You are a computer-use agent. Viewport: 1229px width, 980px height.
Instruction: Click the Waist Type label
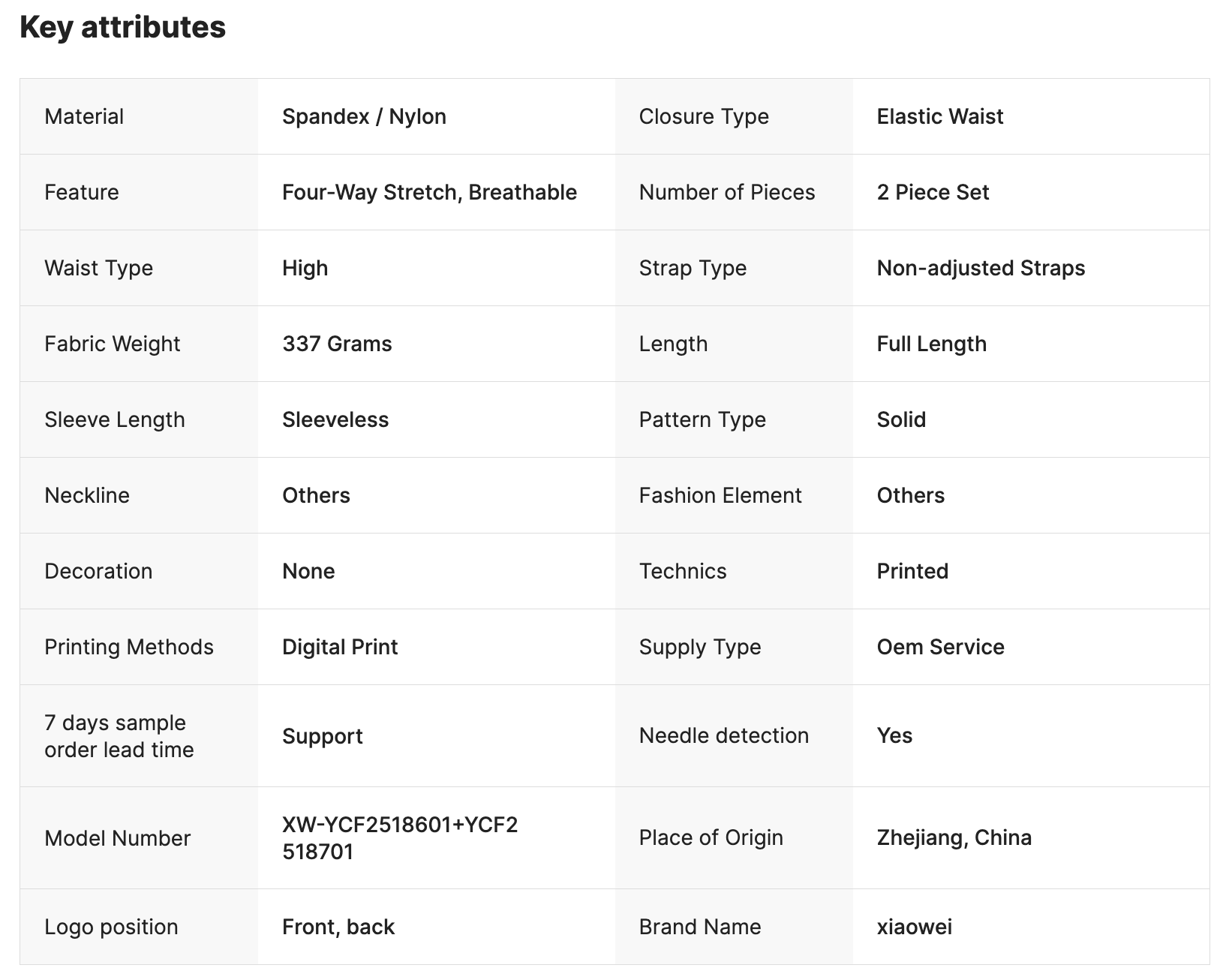click(98, 268)
